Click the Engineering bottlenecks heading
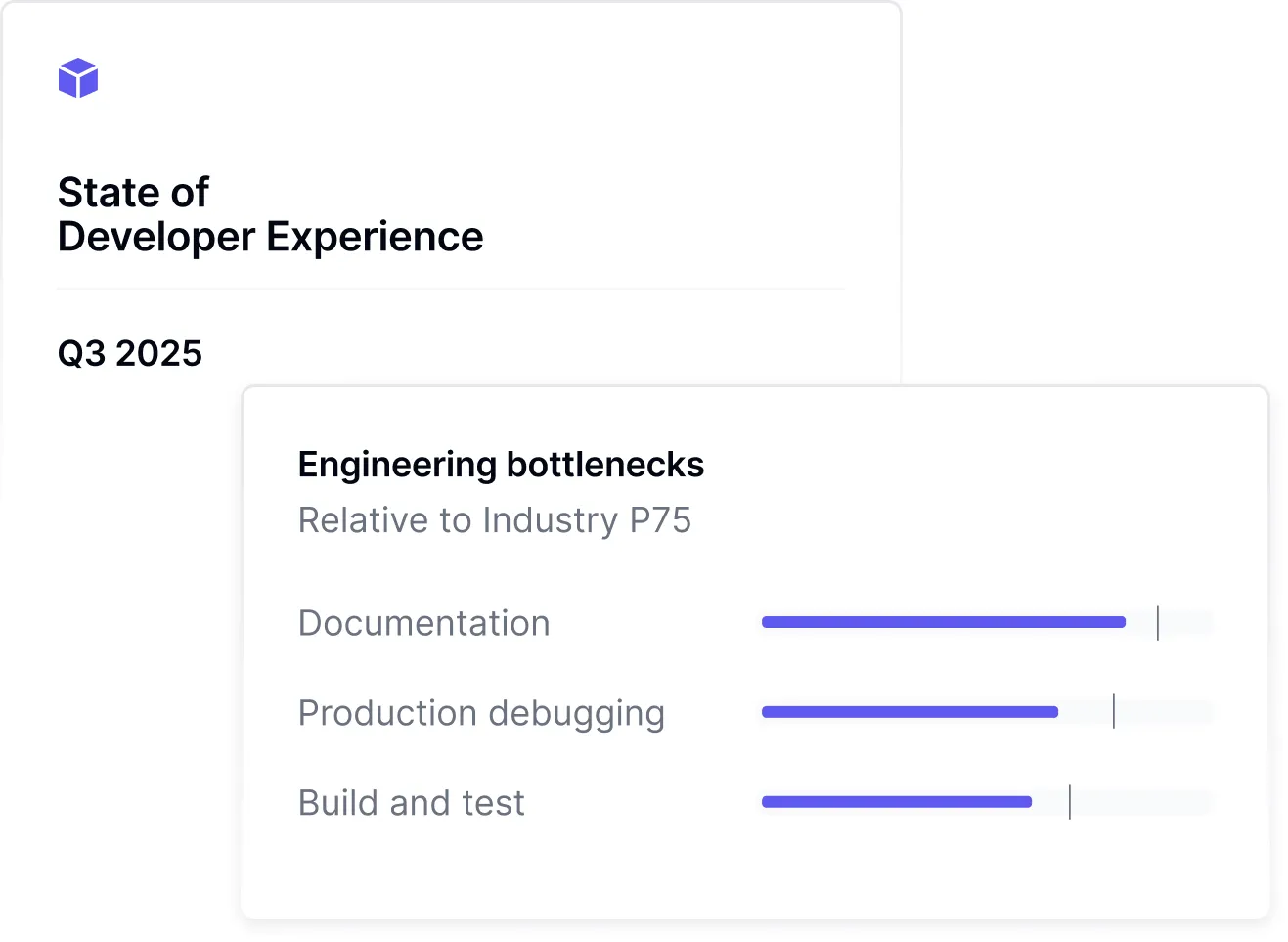 point(501,465)
